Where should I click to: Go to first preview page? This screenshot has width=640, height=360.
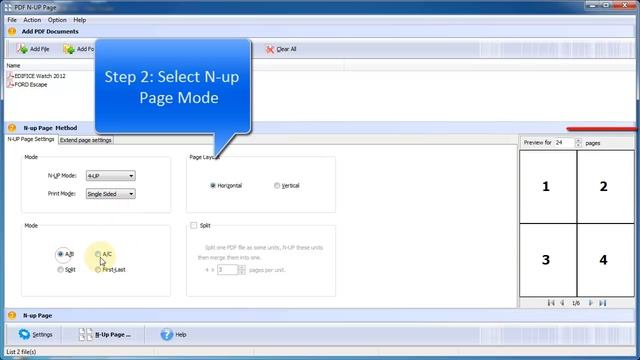pos(551,303)
